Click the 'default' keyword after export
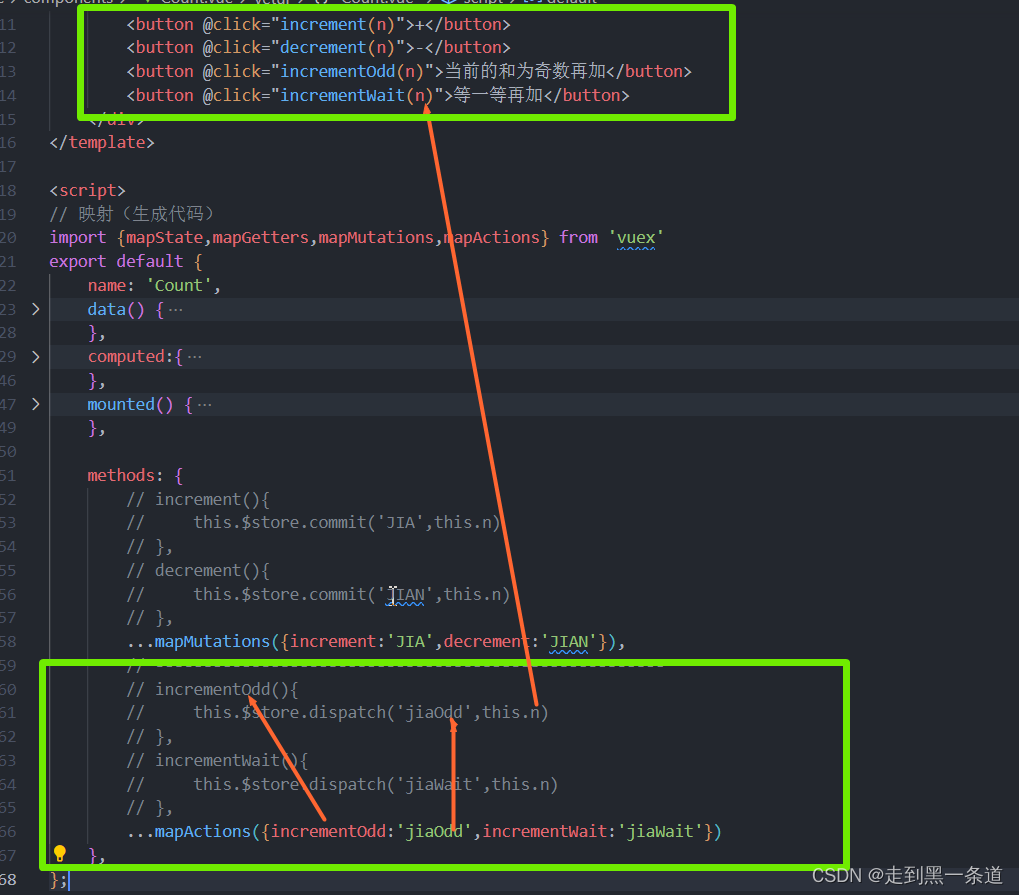1019x895 pixels. [x=149, y=261]
